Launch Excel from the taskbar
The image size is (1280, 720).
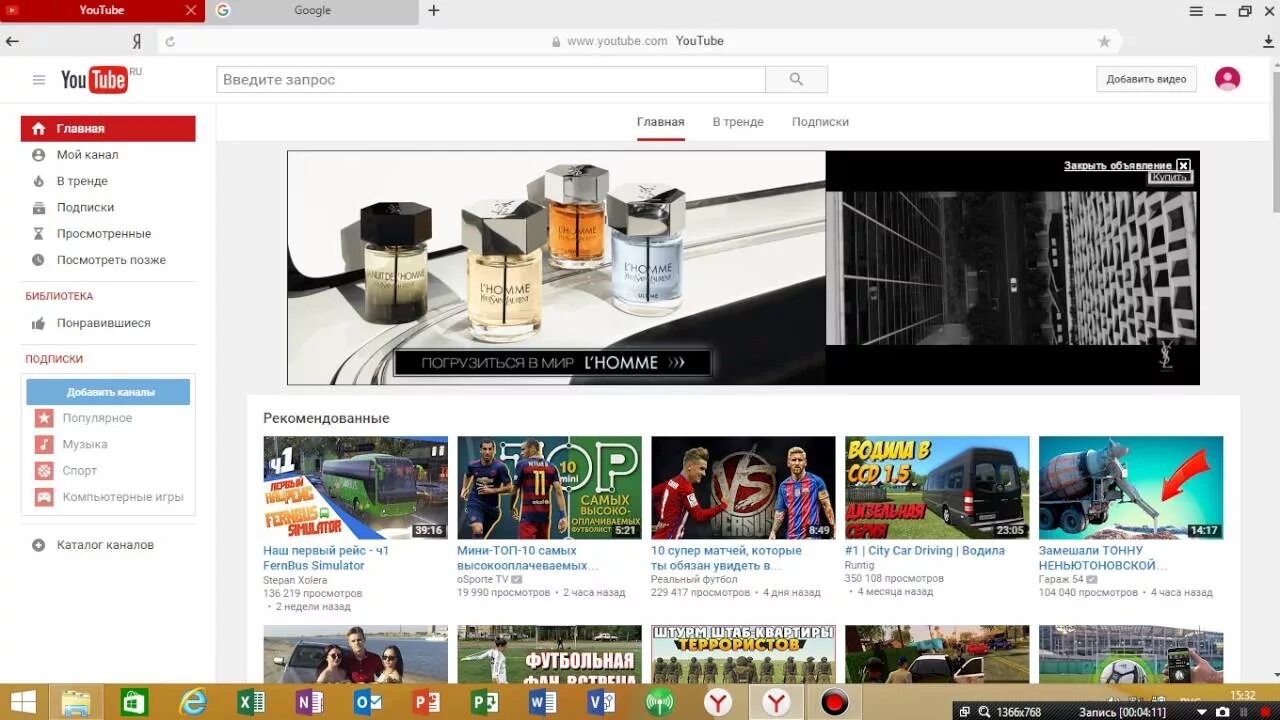[x=251, y=703]
